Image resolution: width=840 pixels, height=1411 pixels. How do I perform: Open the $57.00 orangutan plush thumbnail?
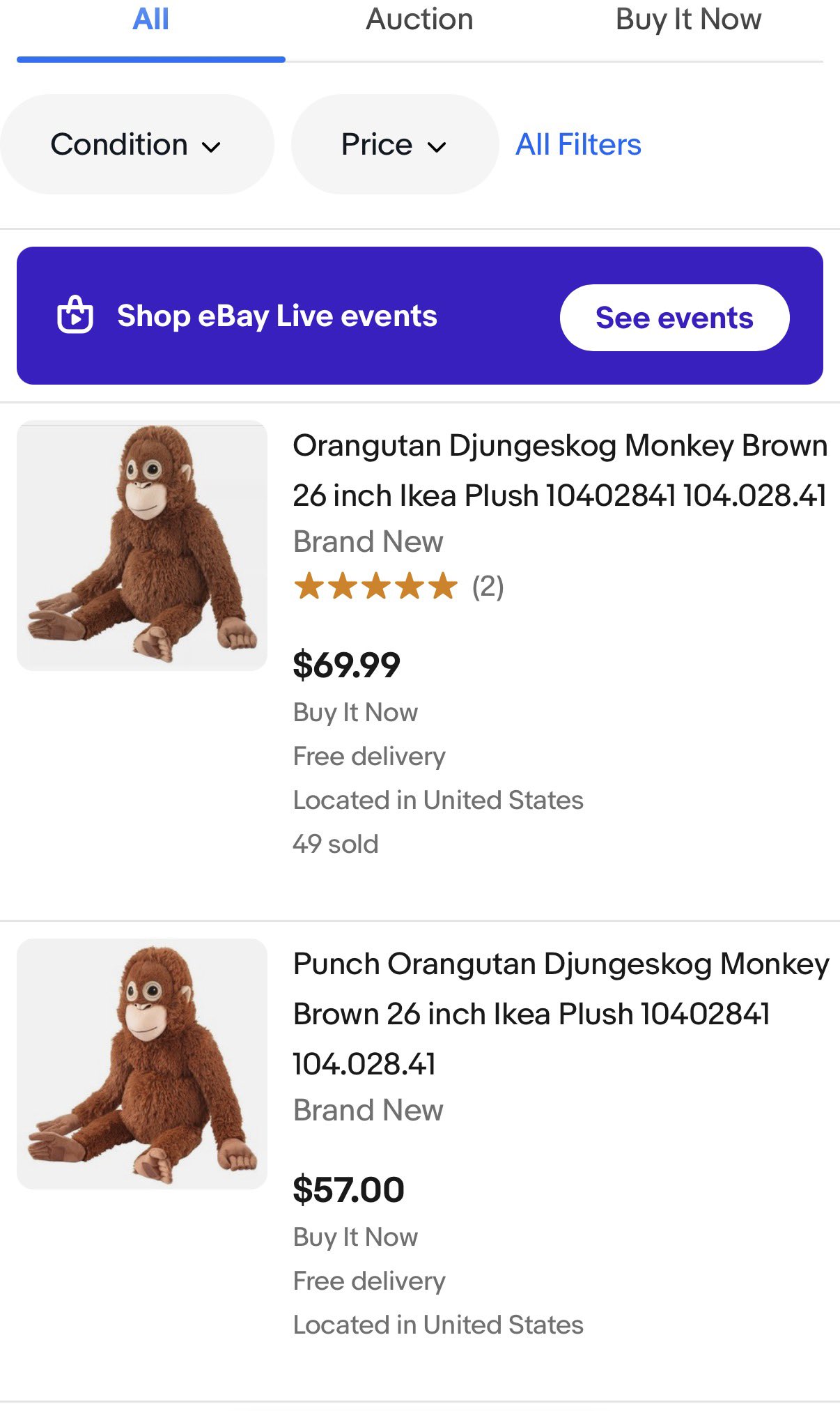click(x=142, y=1064)
